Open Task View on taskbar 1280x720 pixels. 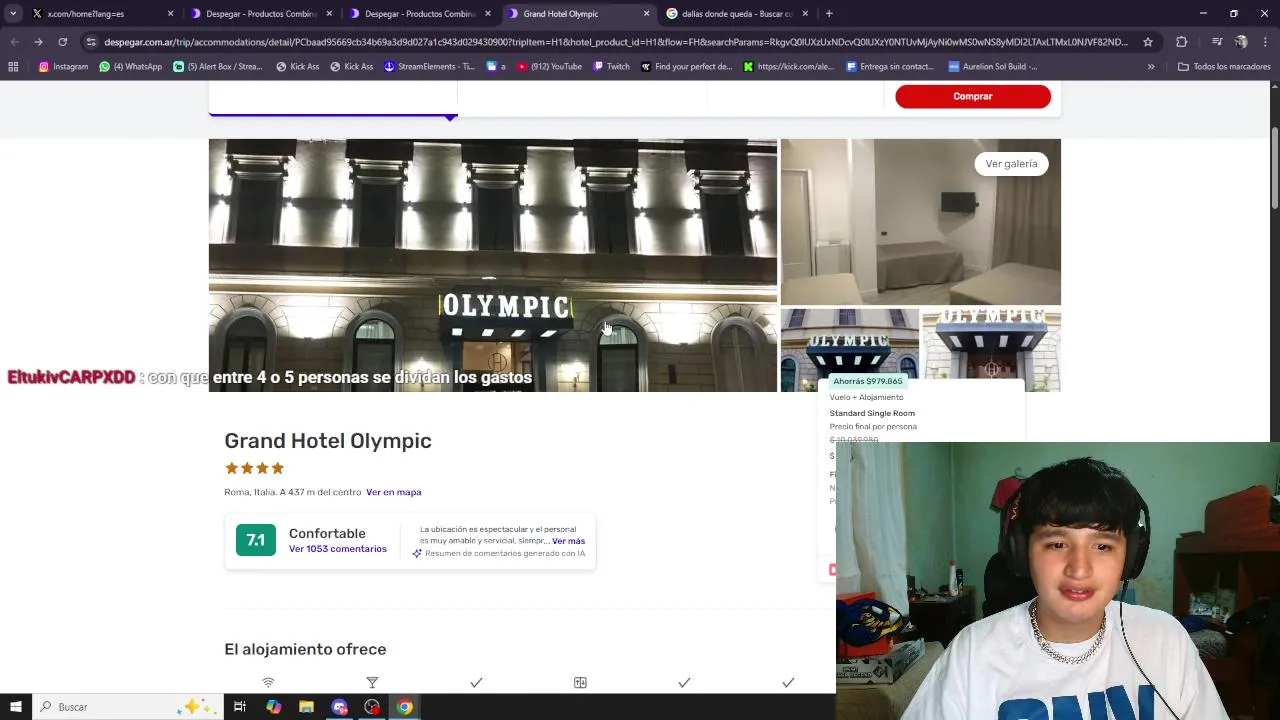pos(240,707)
